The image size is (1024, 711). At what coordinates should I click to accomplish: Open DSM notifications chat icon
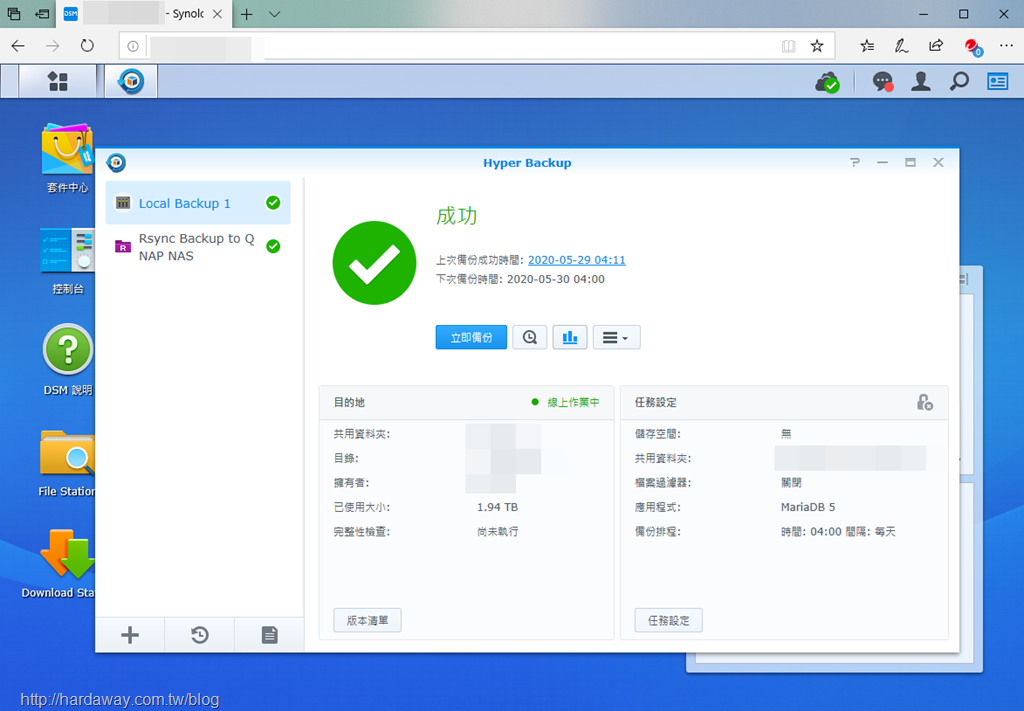(x=883, y=82)
